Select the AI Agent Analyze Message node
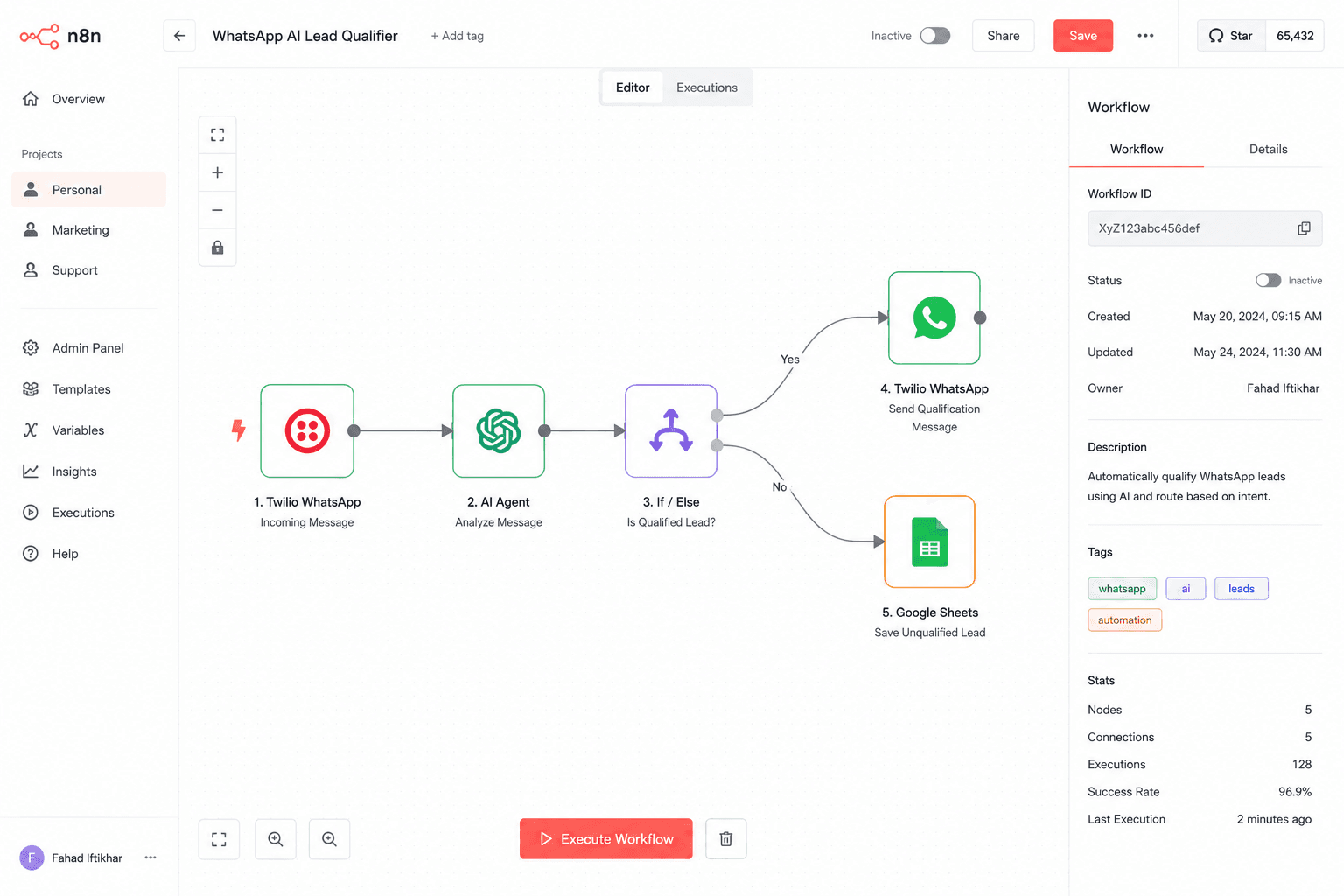This screenshot has height=896, width=1344. pos(499,431)
